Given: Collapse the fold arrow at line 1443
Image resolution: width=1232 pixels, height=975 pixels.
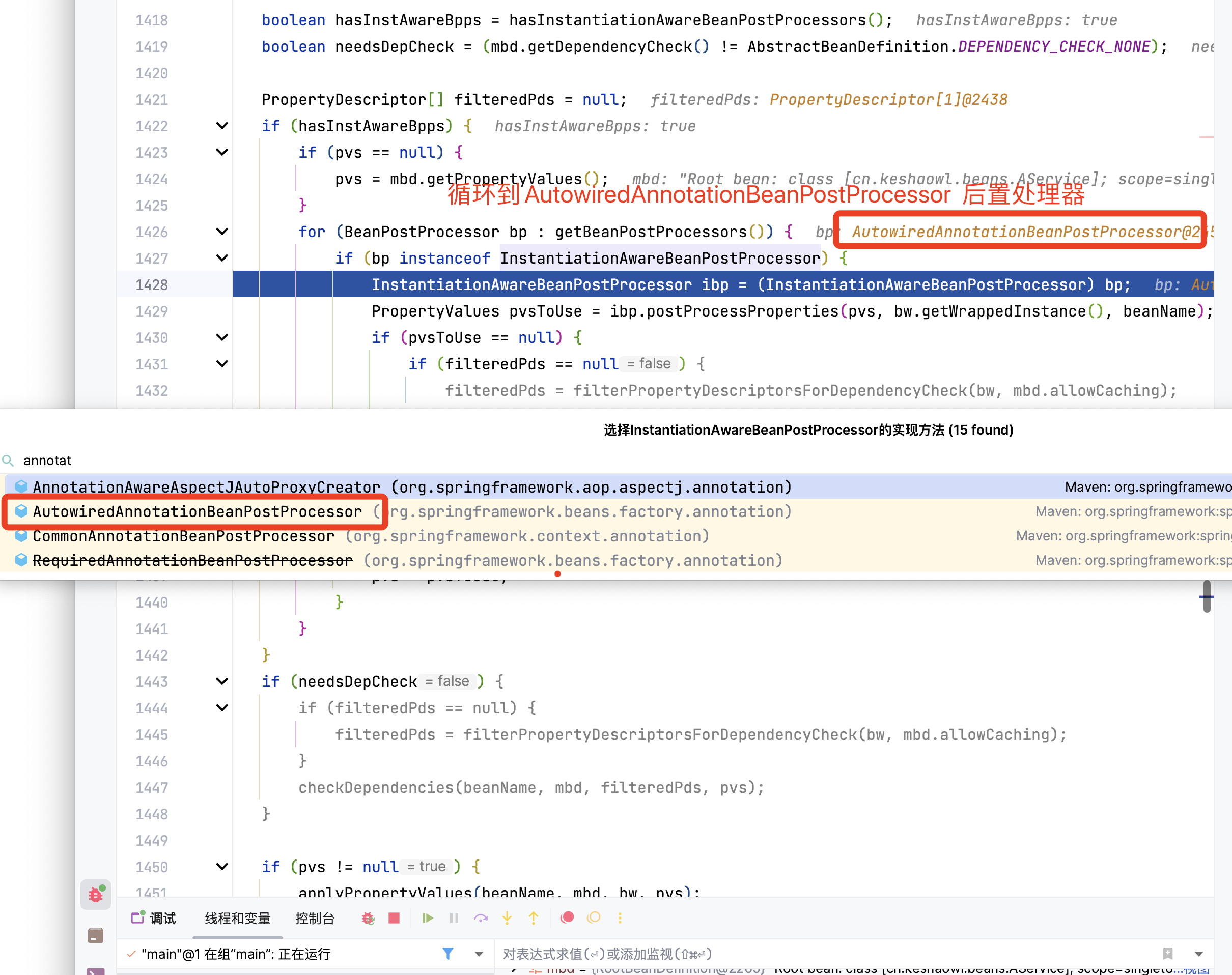Looking at the screenshot, I should point(222,681).
